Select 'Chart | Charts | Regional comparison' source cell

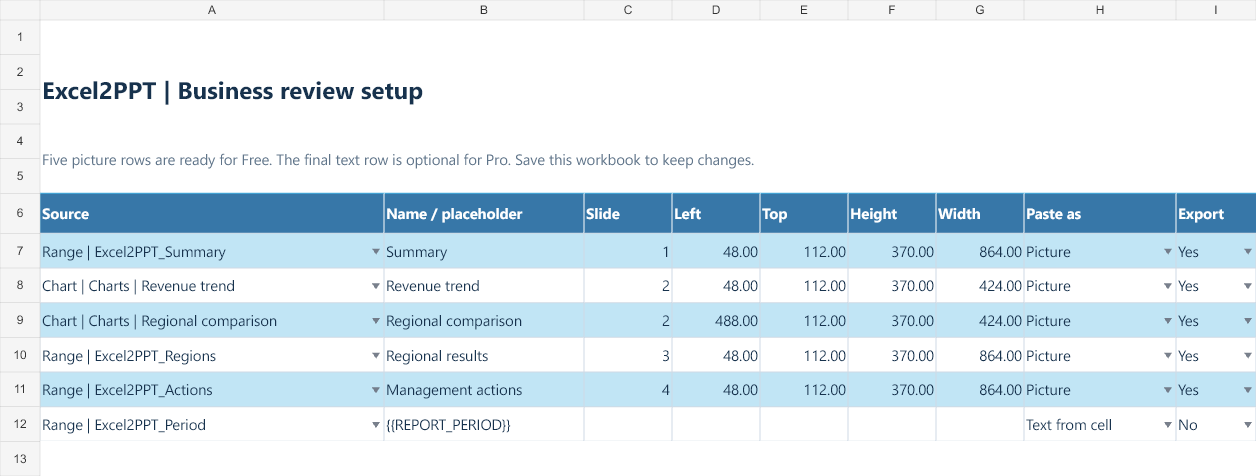pyautogui.click(x=212, y=321)
